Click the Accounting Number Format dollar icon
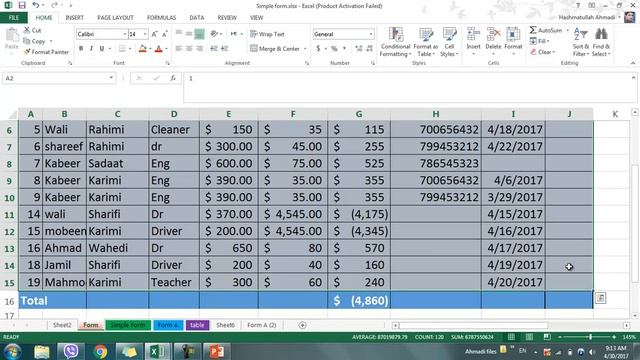This screenshot has height=360, width=640. point(318,49)
